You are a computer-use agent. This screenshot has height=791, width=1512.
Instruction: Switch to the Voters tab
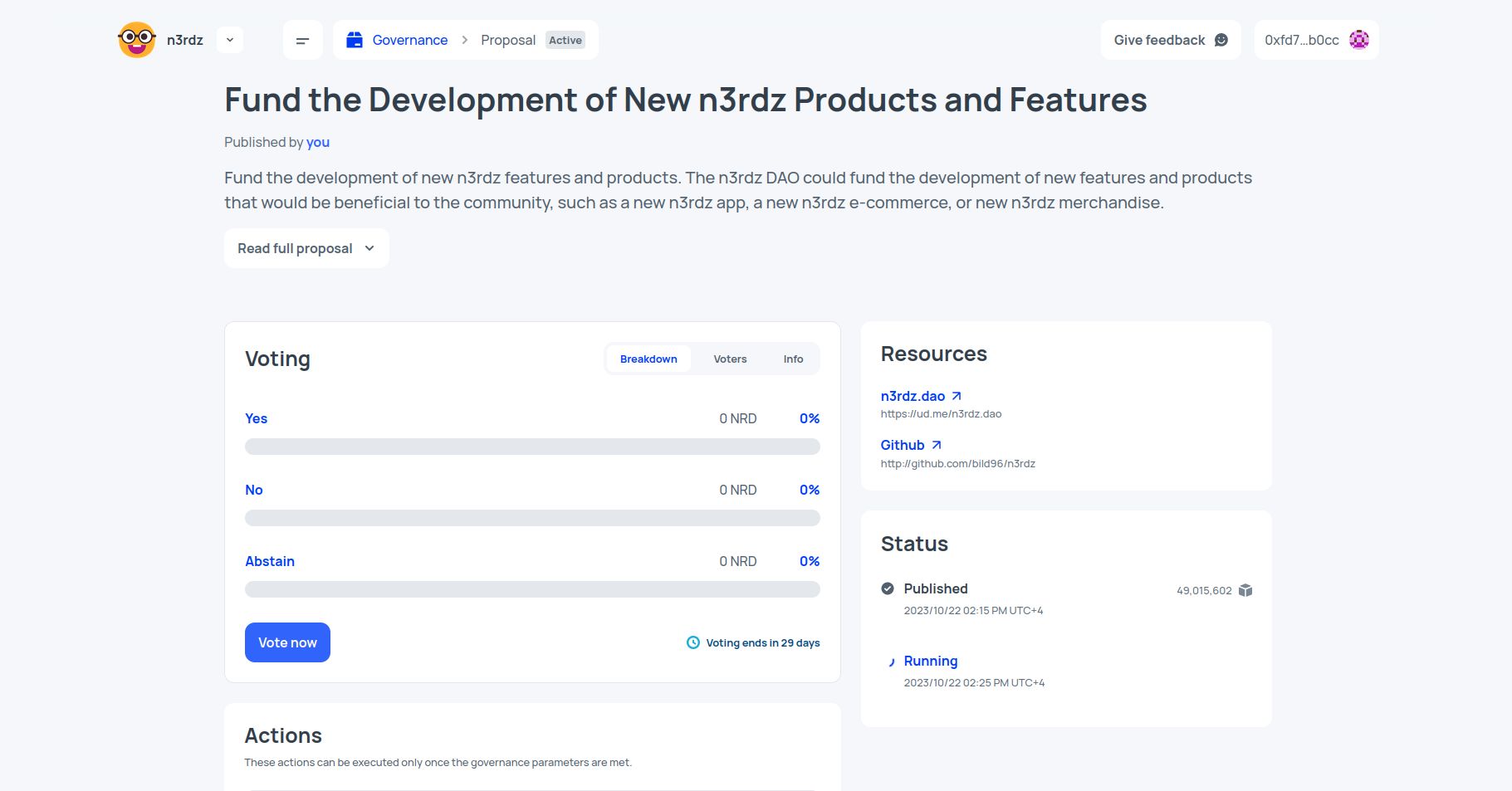point(730,359)
